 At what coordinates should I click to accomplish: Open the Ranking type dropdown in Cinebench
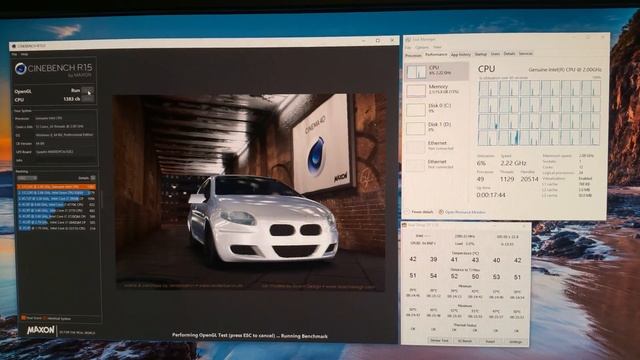pos(27,178)
